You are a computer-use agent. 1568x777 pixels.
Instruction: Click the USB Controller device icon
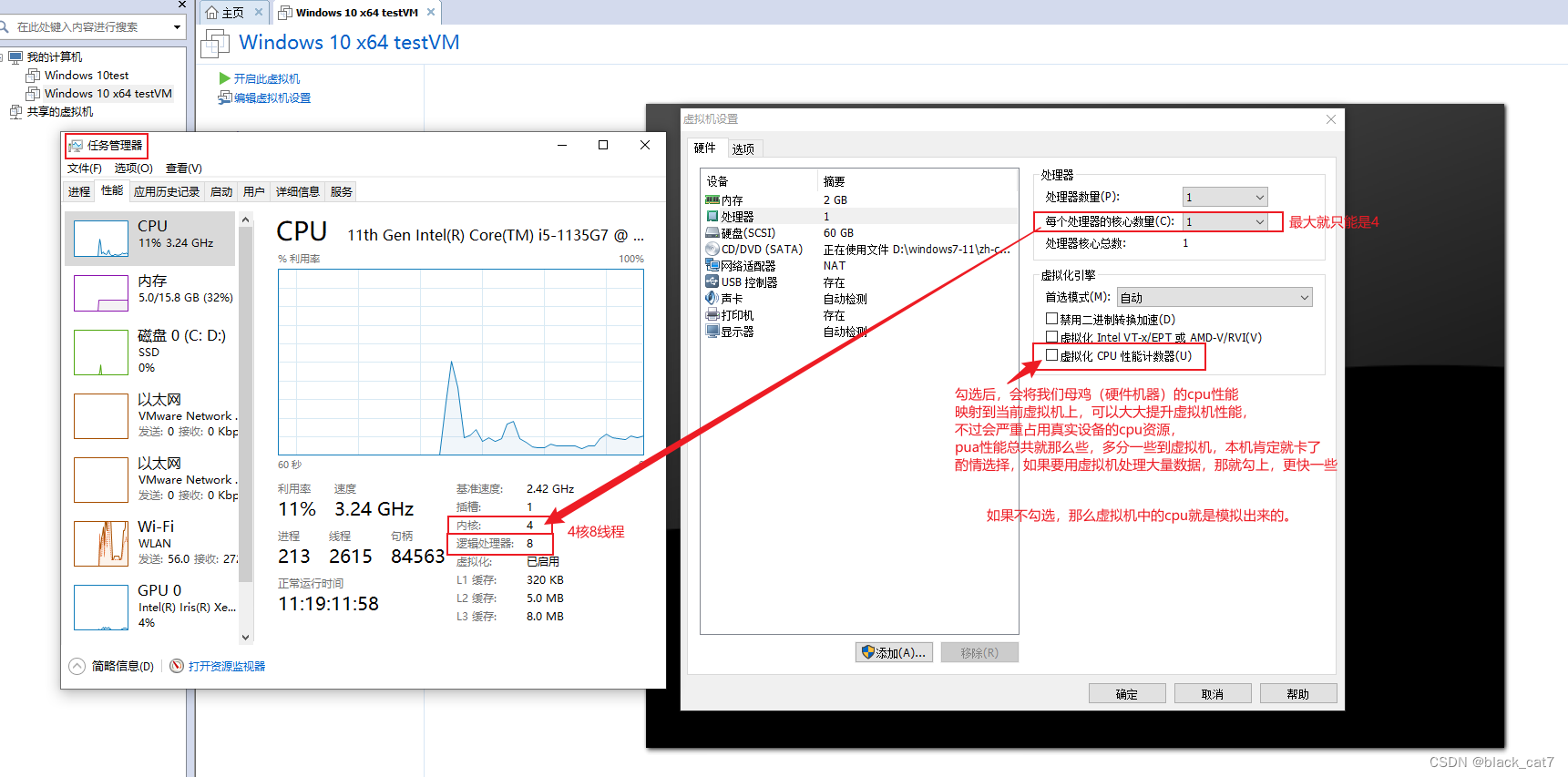pyautogui.click(x=712, y=281)
